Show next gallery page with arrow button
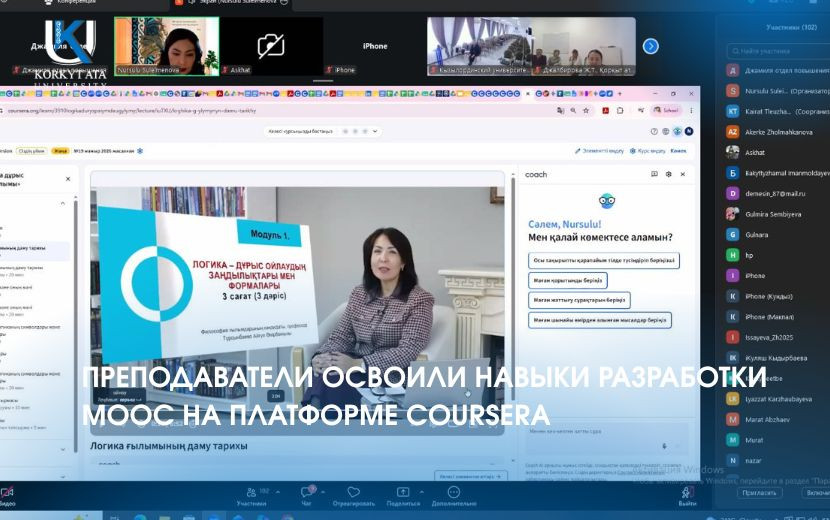The image size is (830, 520). [x=651, y=47]
